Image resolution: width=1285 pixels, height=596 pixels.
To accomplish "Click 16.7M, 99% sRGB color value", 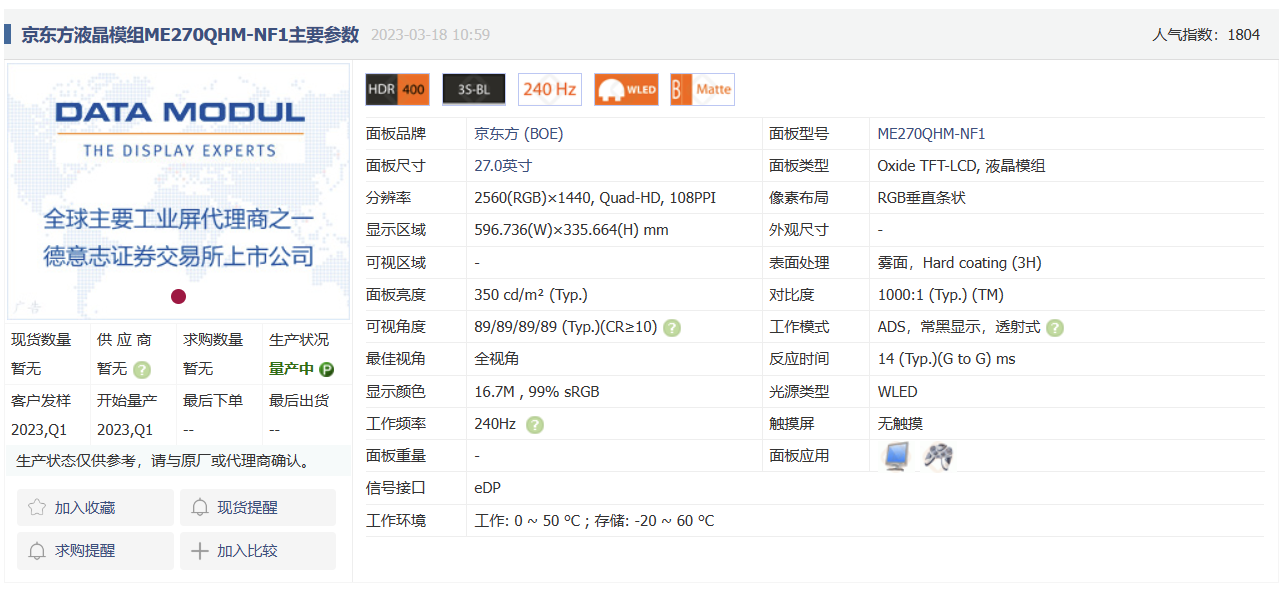I will pos(537,392).
